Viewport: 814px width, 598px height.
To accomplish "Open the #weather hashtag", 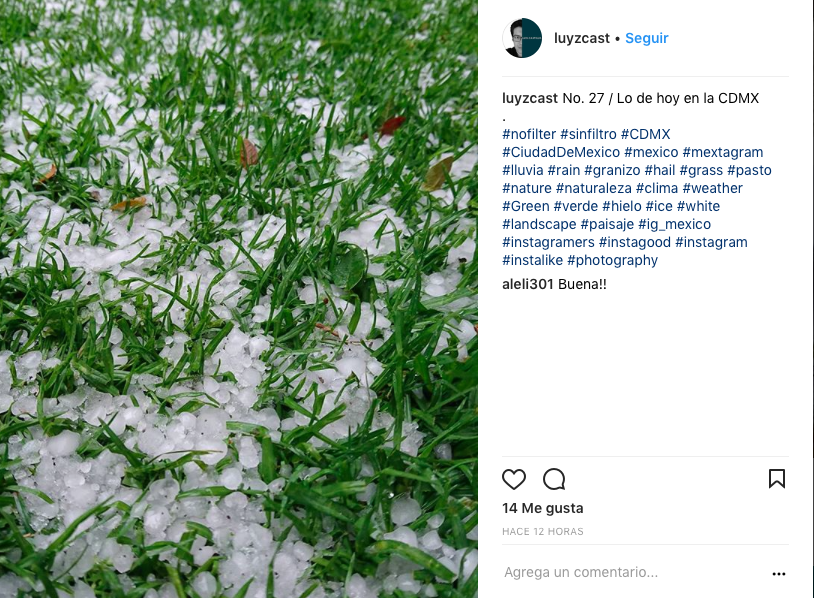I will tap(712, 188).
